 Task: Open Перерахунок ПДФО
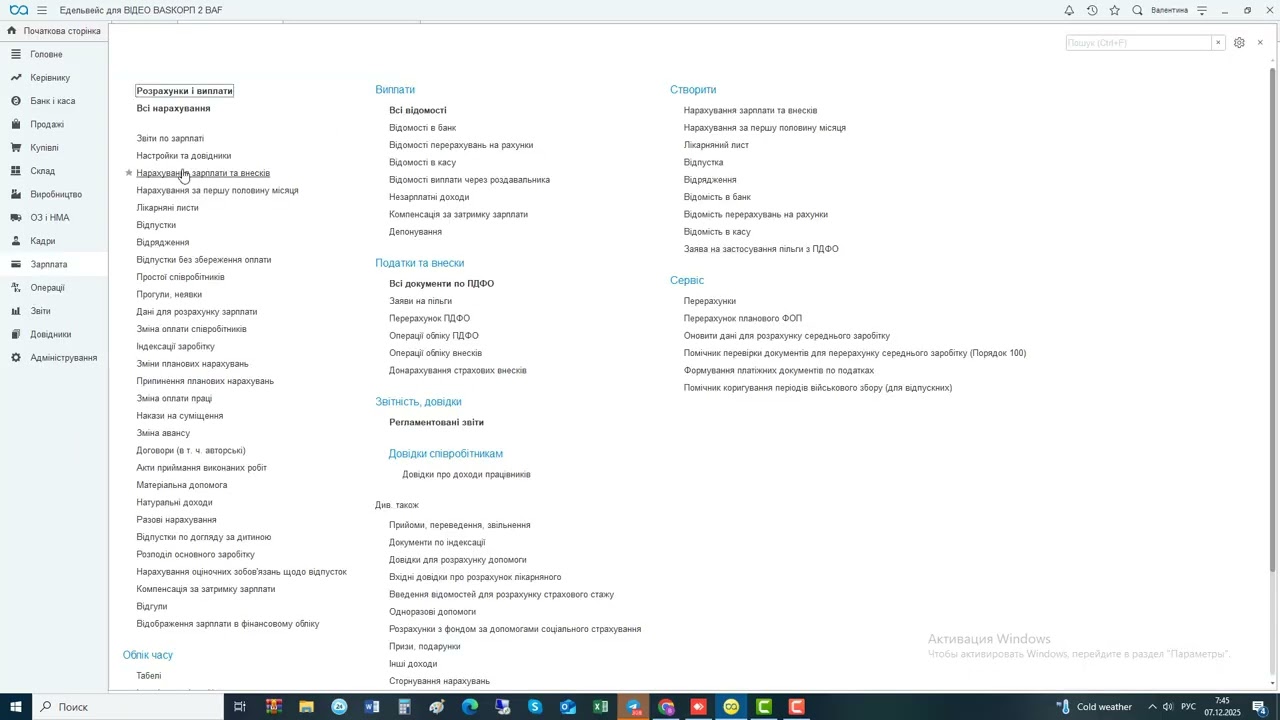(x=429, y=318)
